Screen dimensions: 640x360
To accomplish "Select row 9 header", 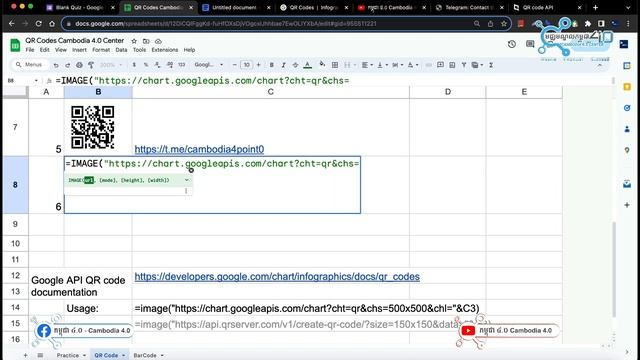I will click(x=15, y=224).
